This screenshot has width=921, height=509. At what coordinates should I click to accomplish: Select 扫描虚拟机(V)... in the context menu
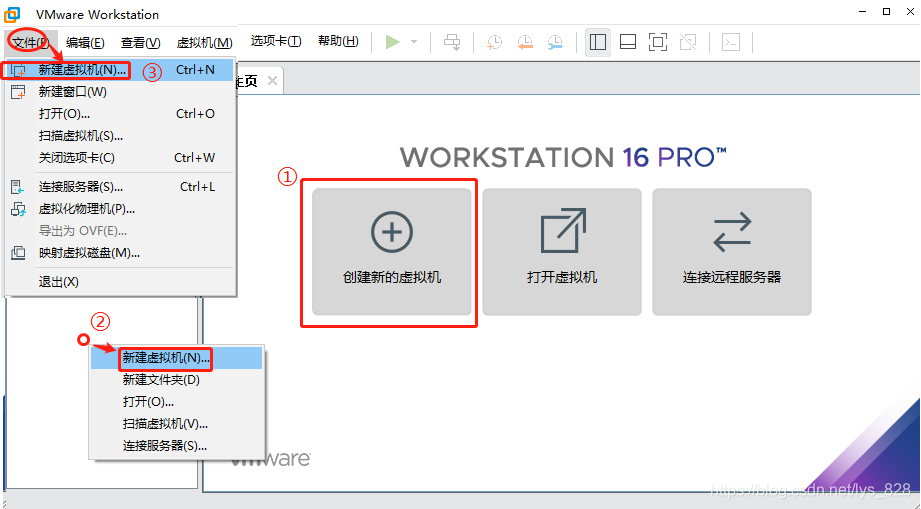176,424
